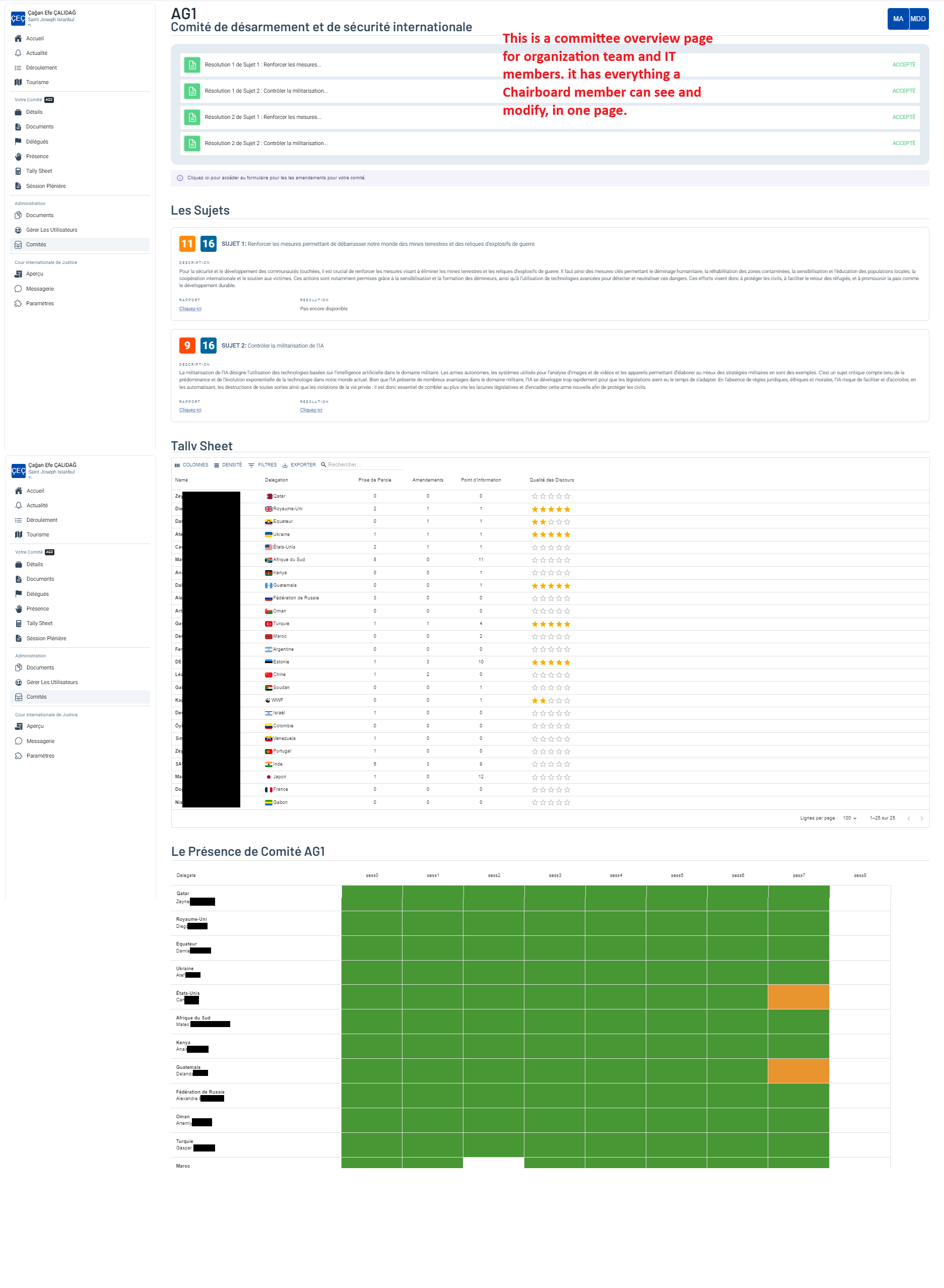Switch to the MDD tab
This screenshot has width=944, height=1288.
coord(918,18)
